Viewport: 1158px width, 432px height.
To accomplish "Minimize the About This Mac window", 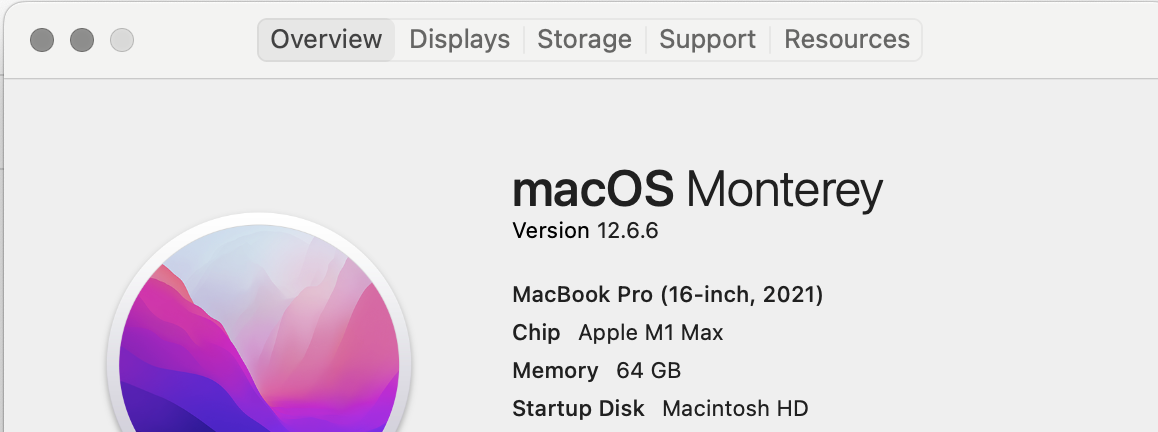I will point(82,40).
